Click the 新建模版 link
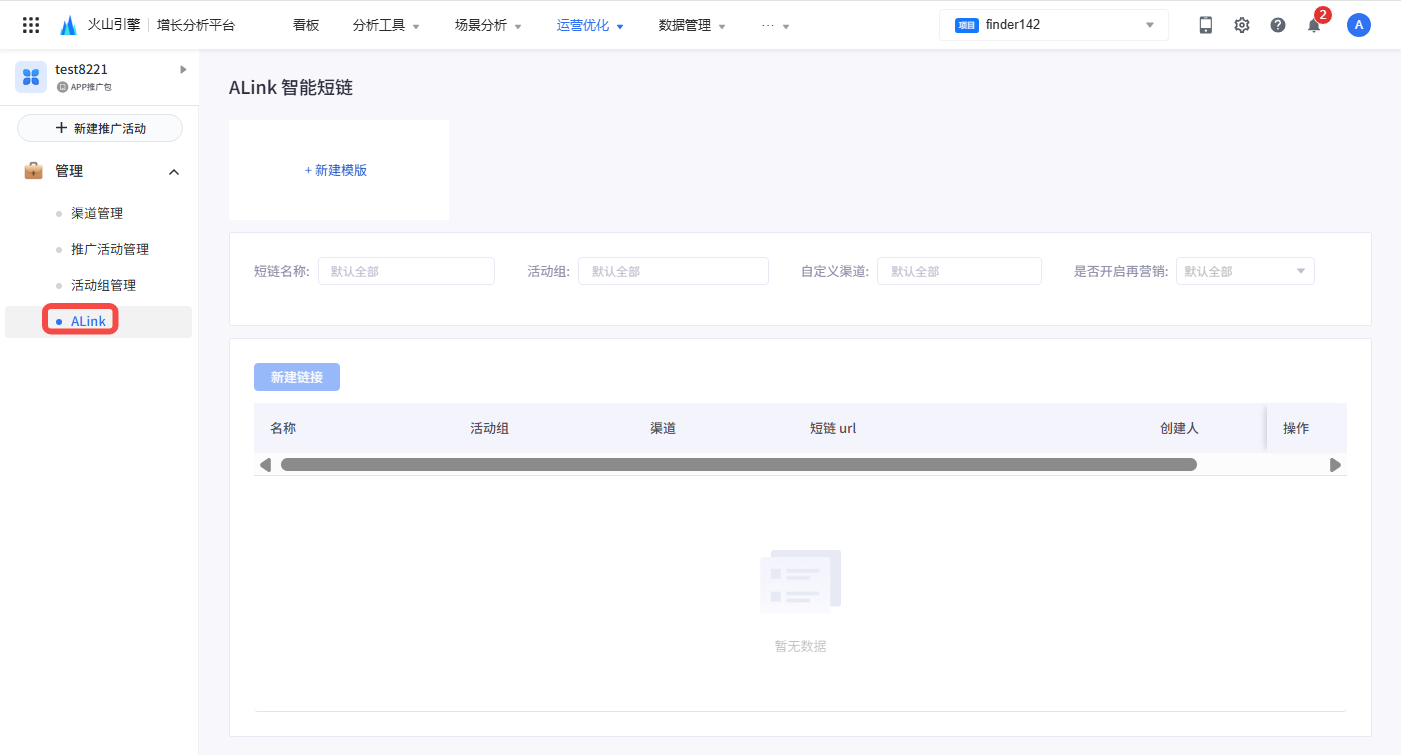Image resolution: width=1401 pixels, height=755 pixels. click(x=336, y=170)
